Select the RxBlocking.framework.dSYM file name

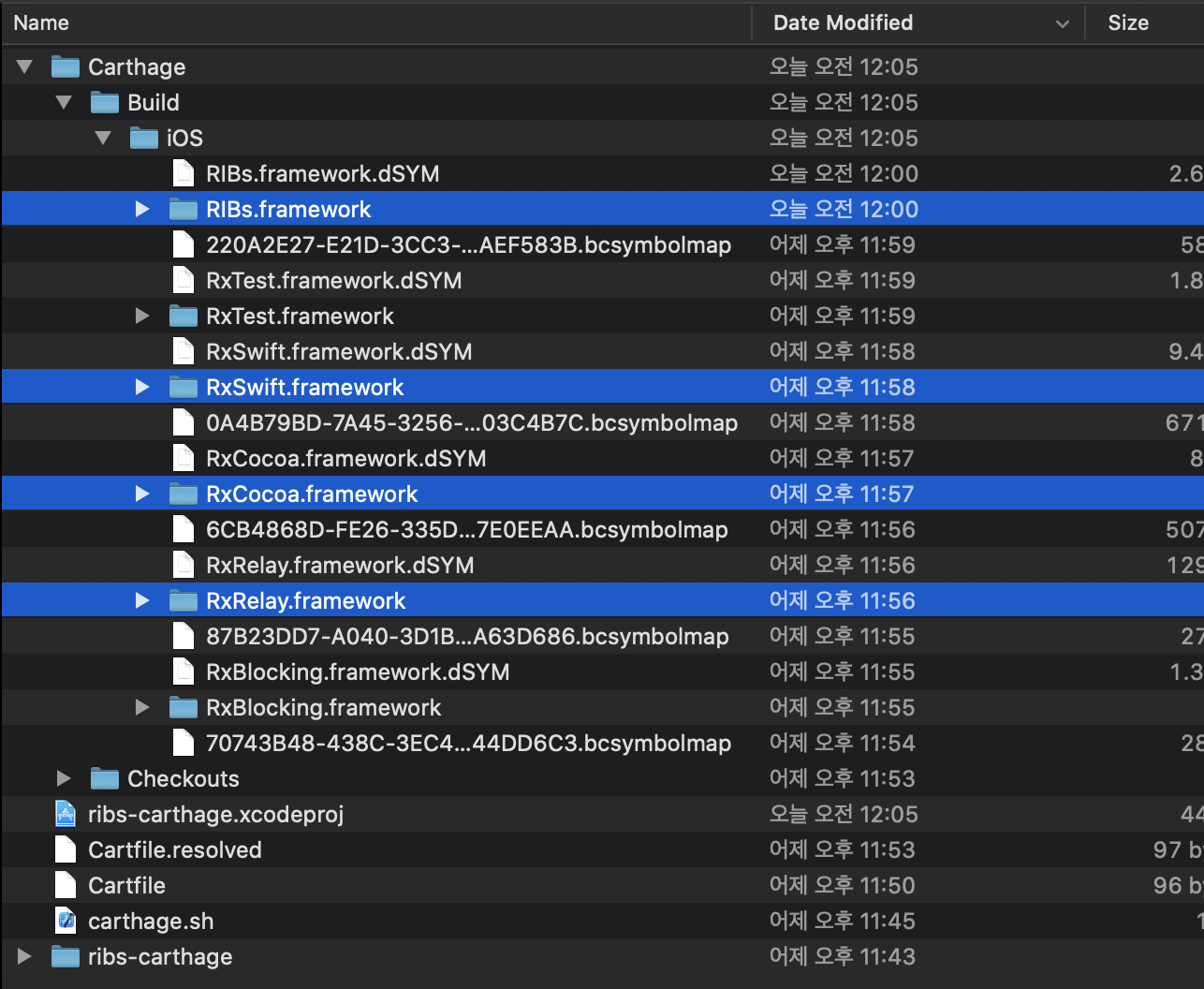pos(358,672)
